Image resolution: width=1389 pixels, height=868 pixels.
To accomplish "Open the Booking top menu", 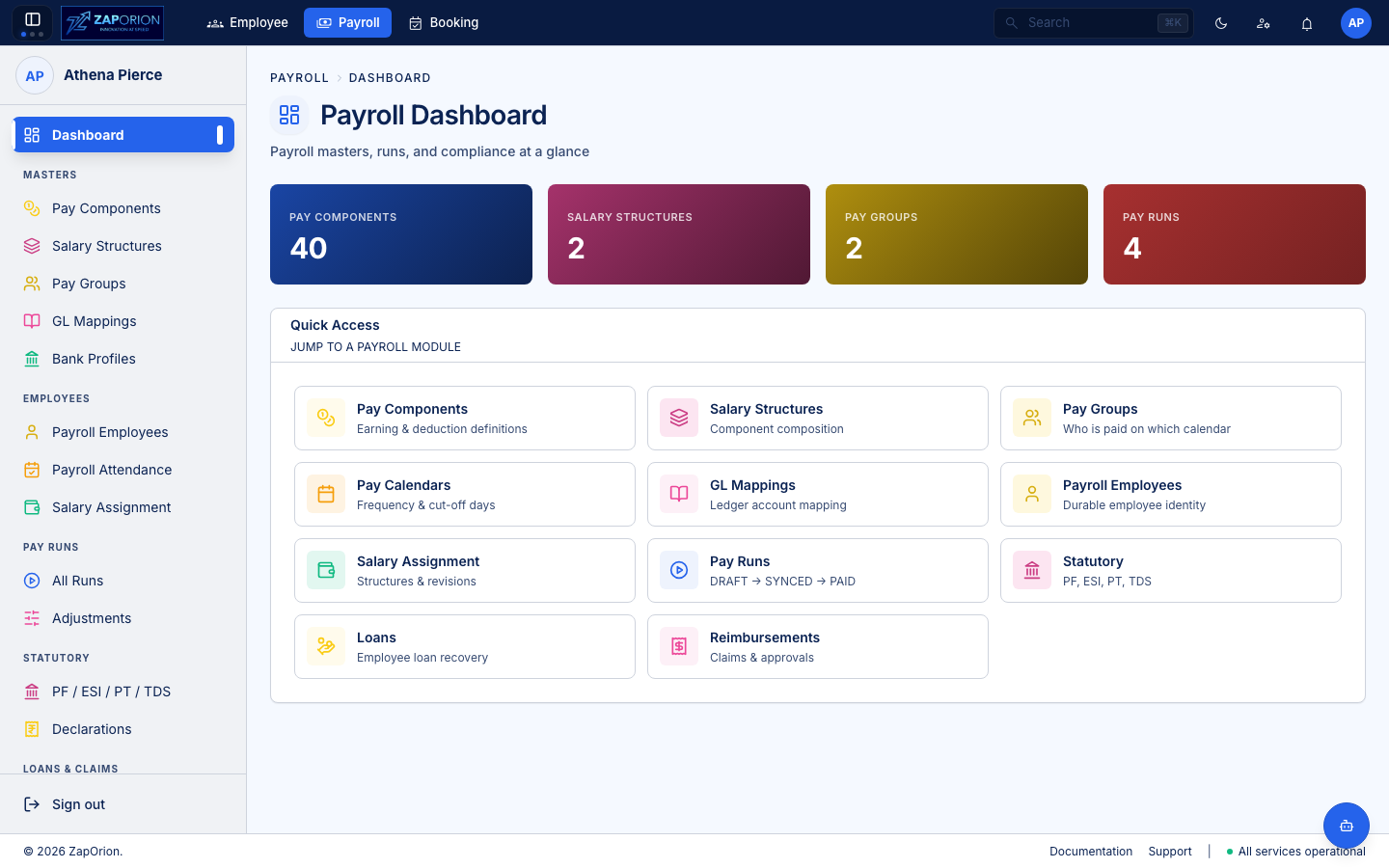I will click(x=444, y=22).
